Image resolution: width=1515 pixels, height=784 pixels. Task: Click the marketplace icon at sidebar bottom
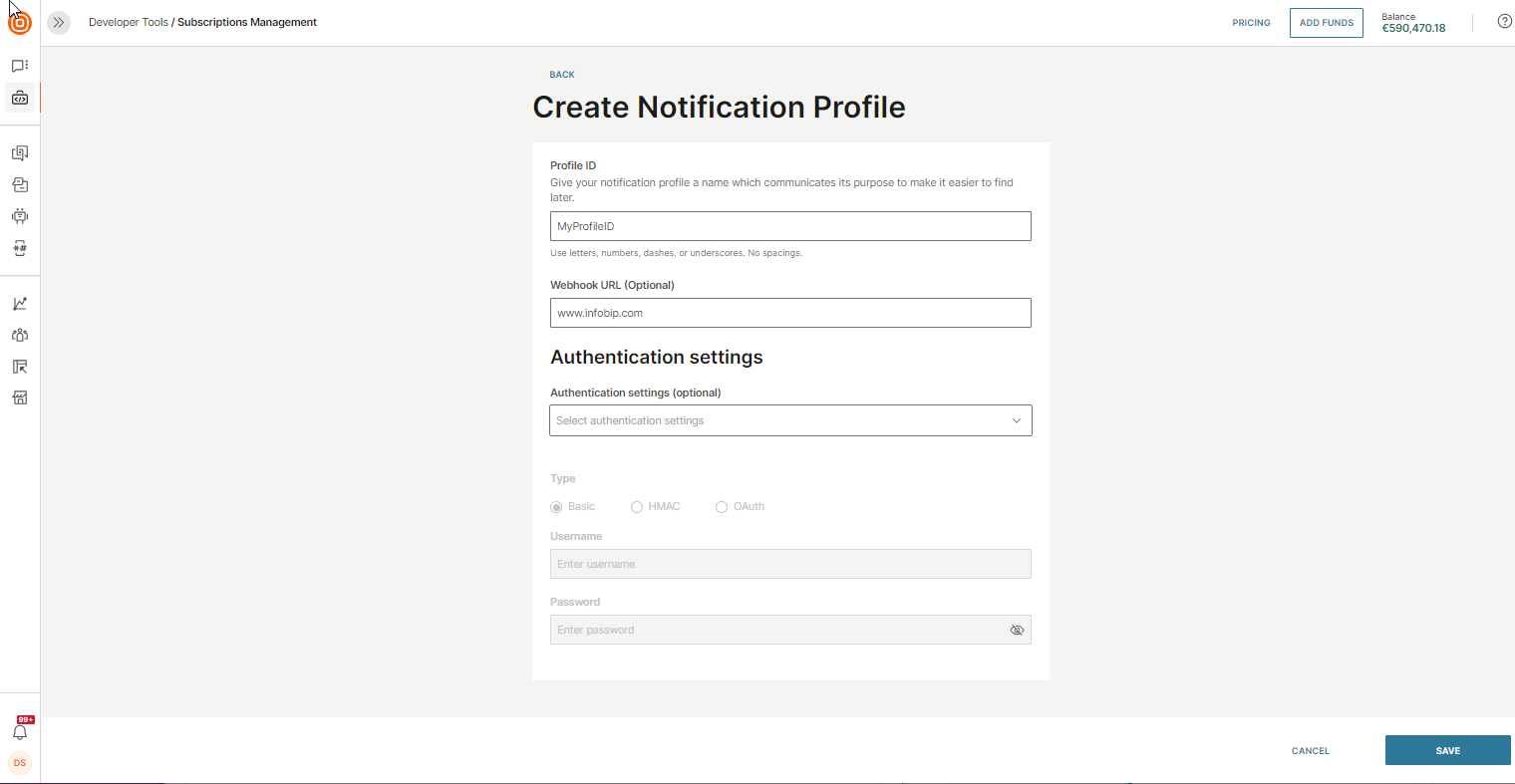20,397
